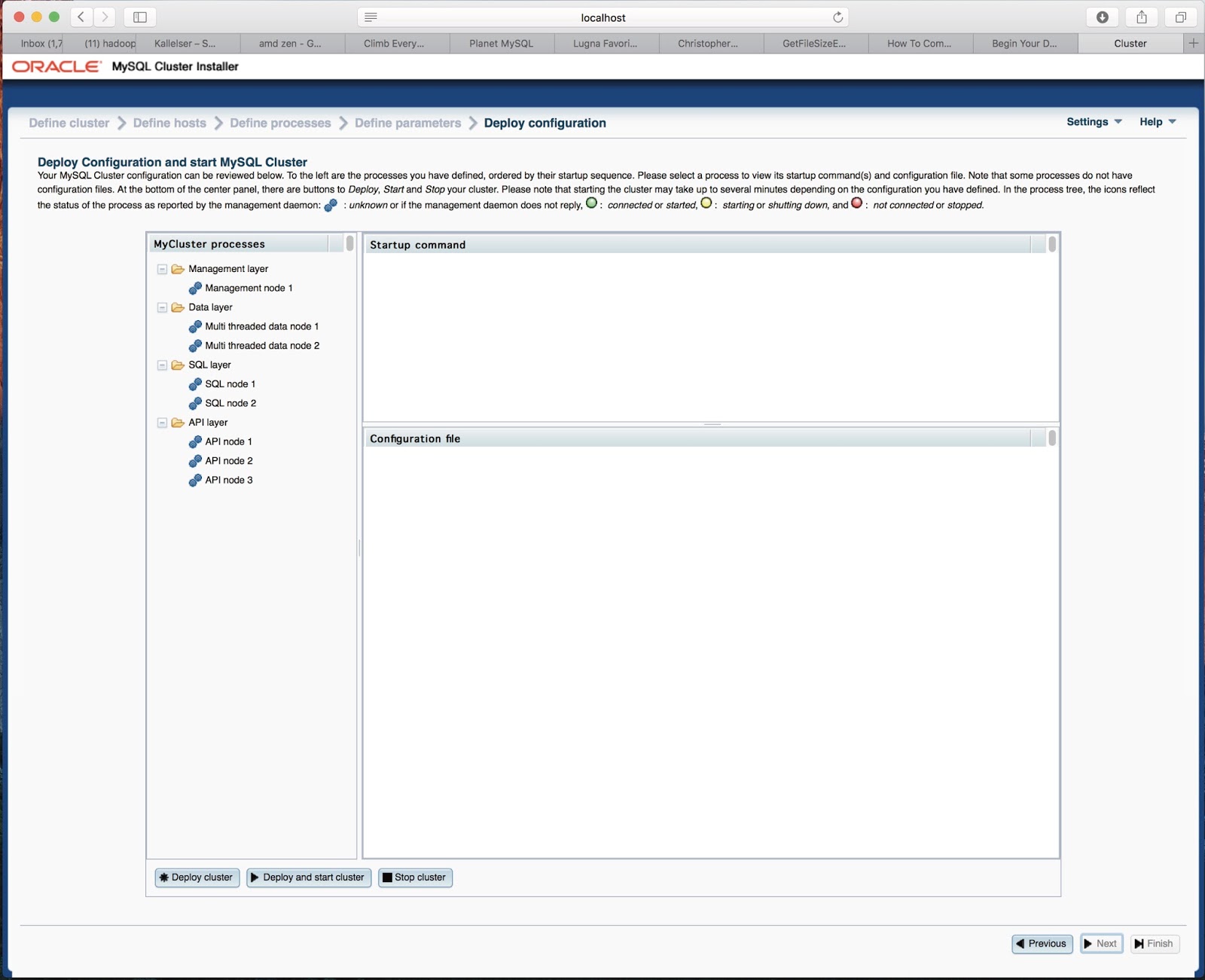Select SQL node 1 in the tree
Viewport: 1205px width, 980px height.
230,384
